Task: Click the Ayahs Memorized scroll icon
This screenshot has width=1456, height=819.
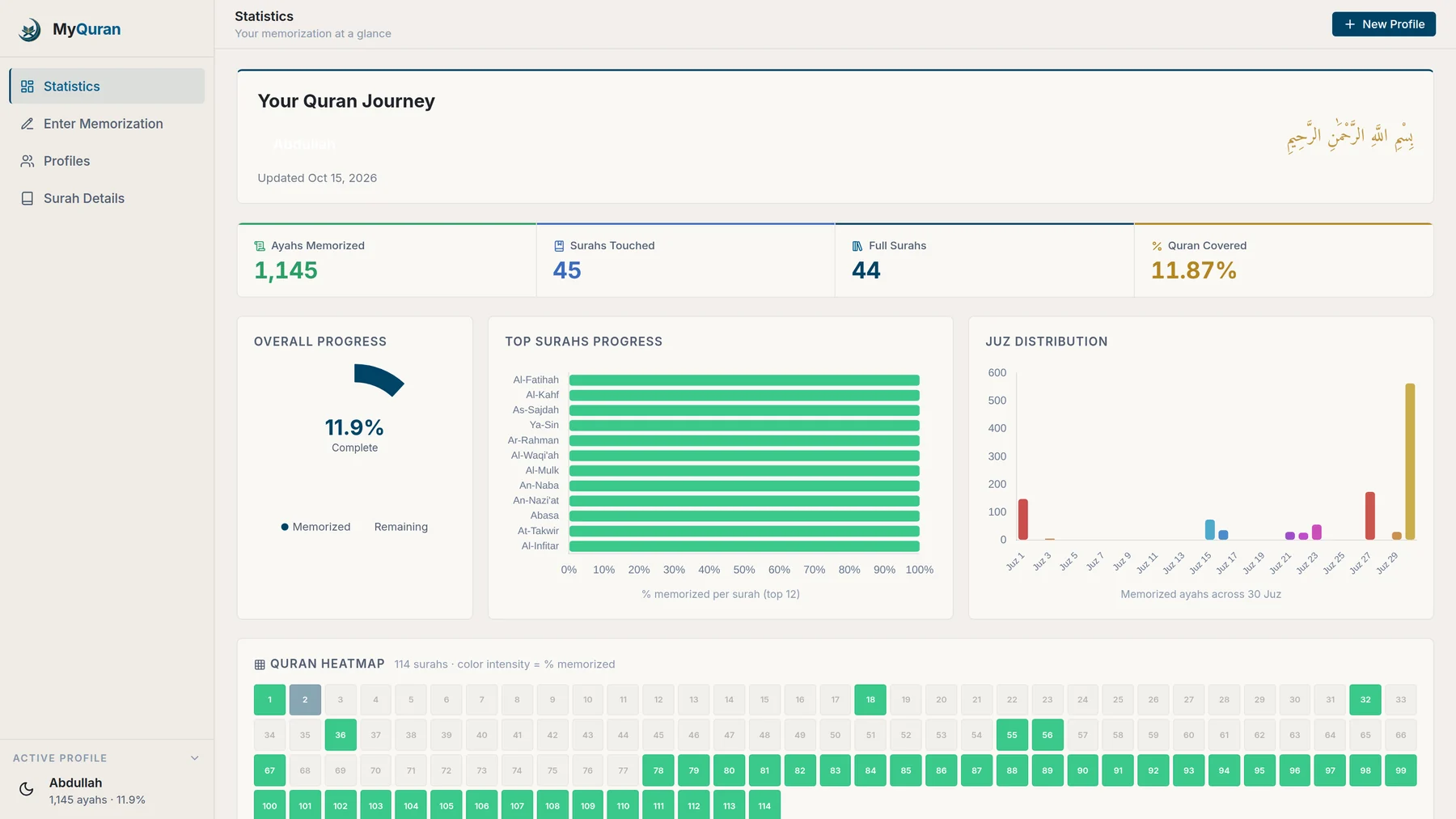Action: pyautogui.click(x=260, y=246)
